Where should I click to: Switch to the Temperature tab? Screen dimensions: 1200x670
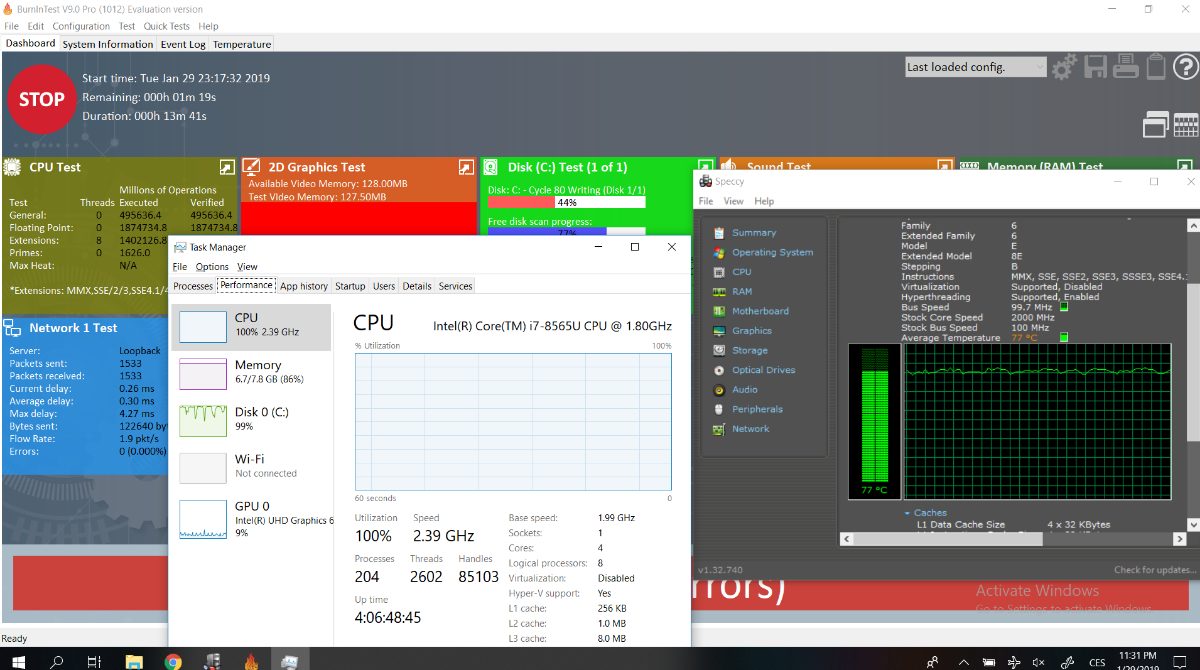pos(242,44)
